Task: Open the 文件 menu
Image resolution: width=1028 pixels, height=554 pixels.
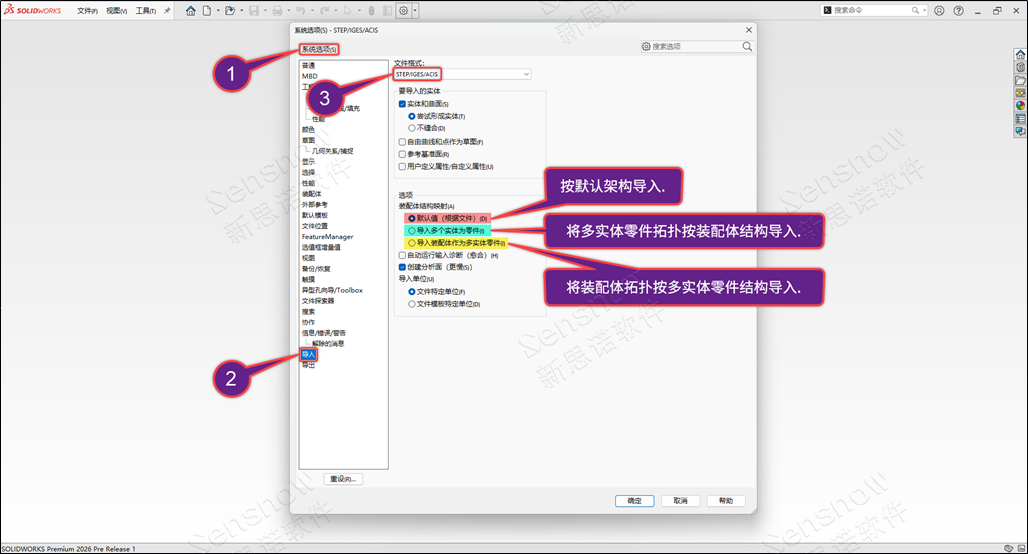Action: coord(87,11)
